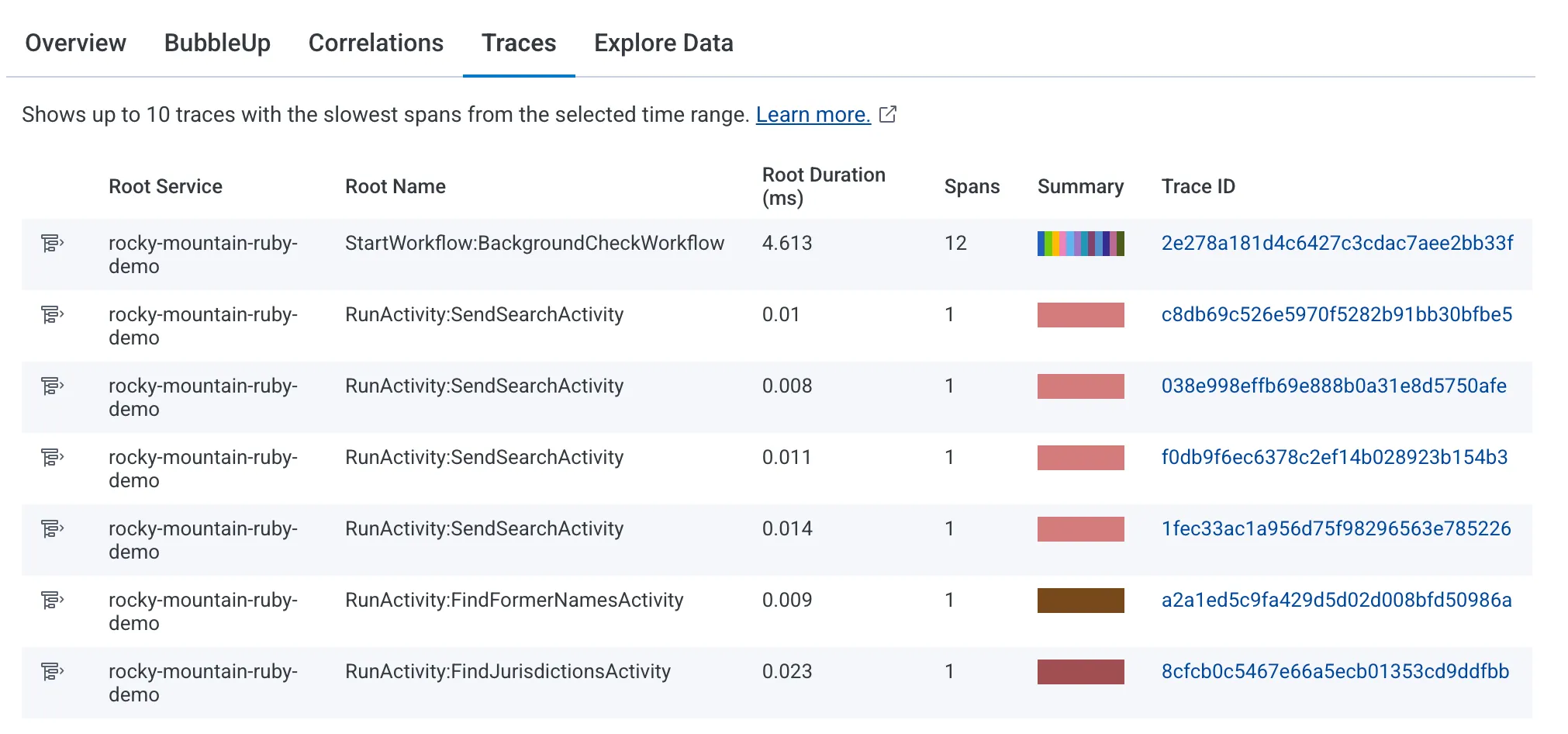The image size is (1568, 734).
Task: Click the Root Service column header
Action: pos(165,186)
